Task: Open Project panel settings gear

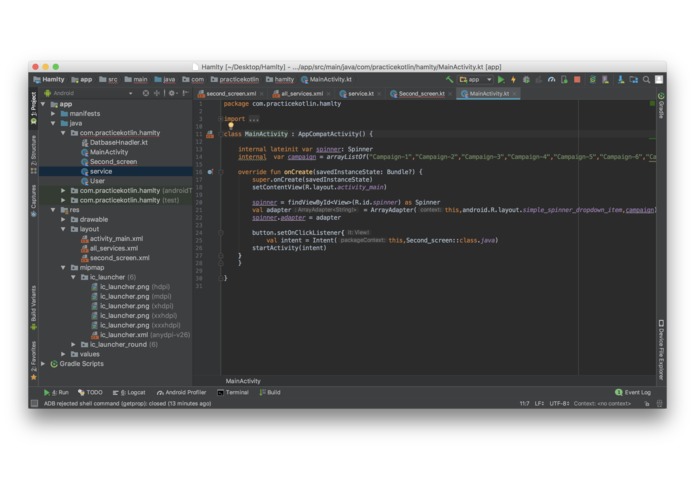Action: click(x=172, y=93)
